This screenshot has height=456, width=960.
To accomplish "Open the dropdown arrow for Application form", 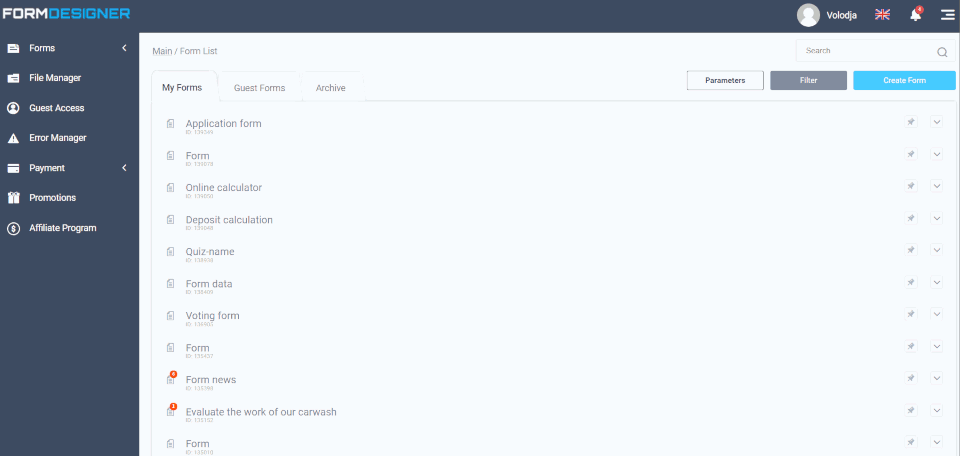I will pyautogui.click(x=937, y=122).
